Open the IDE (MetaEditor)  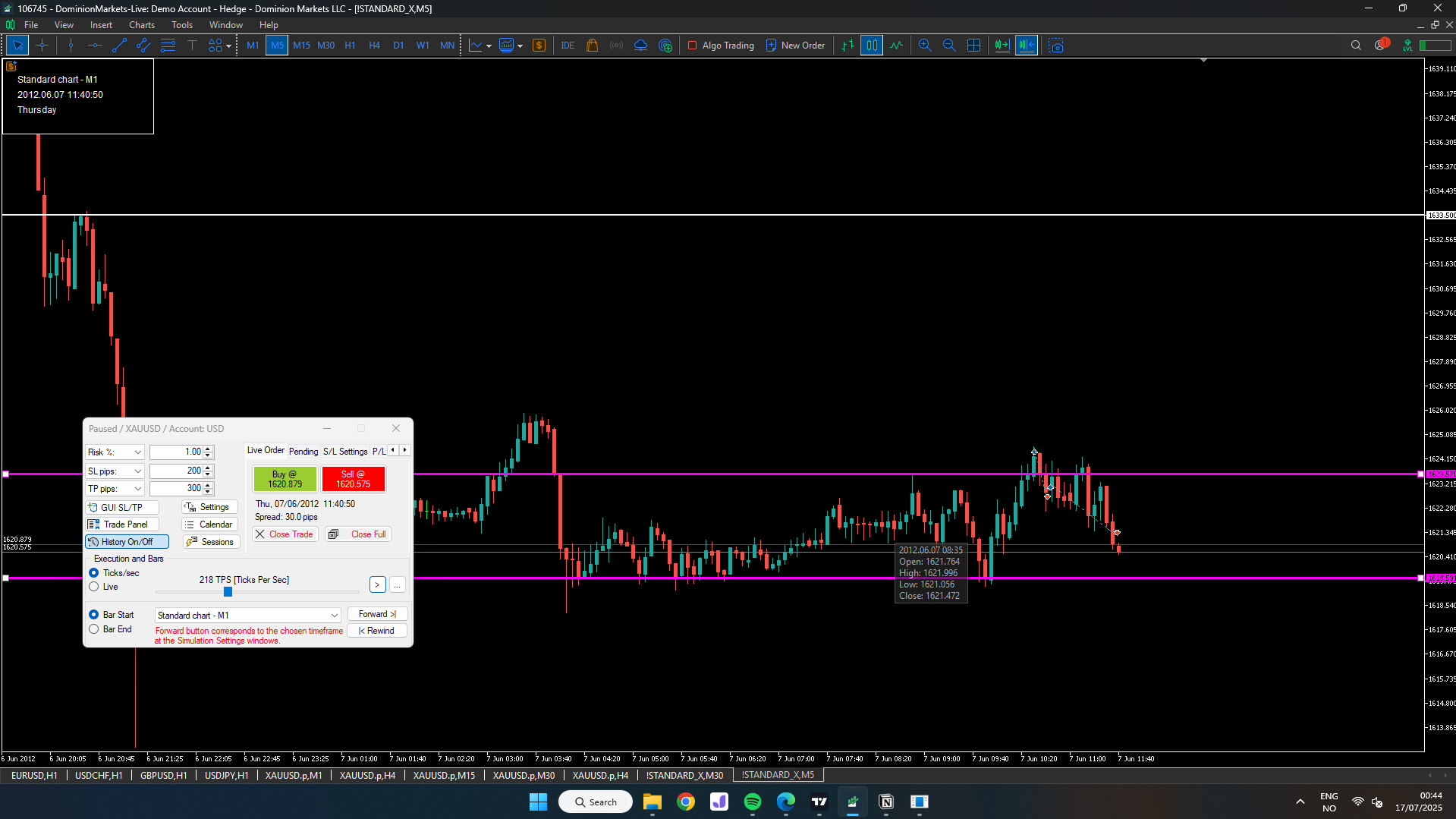(x=568, y=46)
